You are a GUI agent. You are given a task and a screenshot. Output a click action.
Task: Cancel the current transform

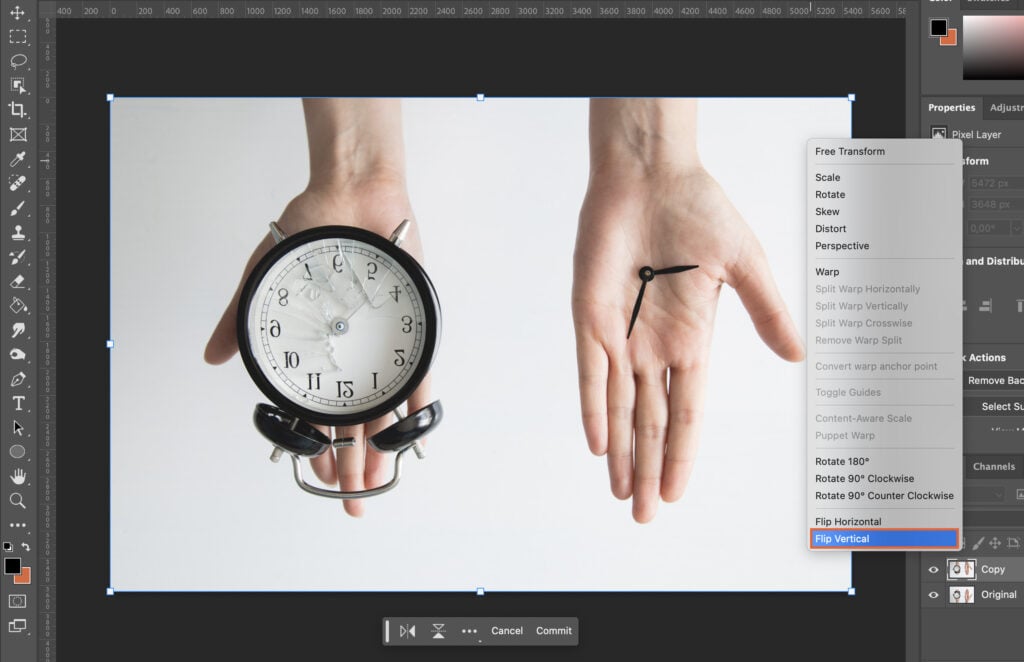pyautogui.click(x=506, y=631)
